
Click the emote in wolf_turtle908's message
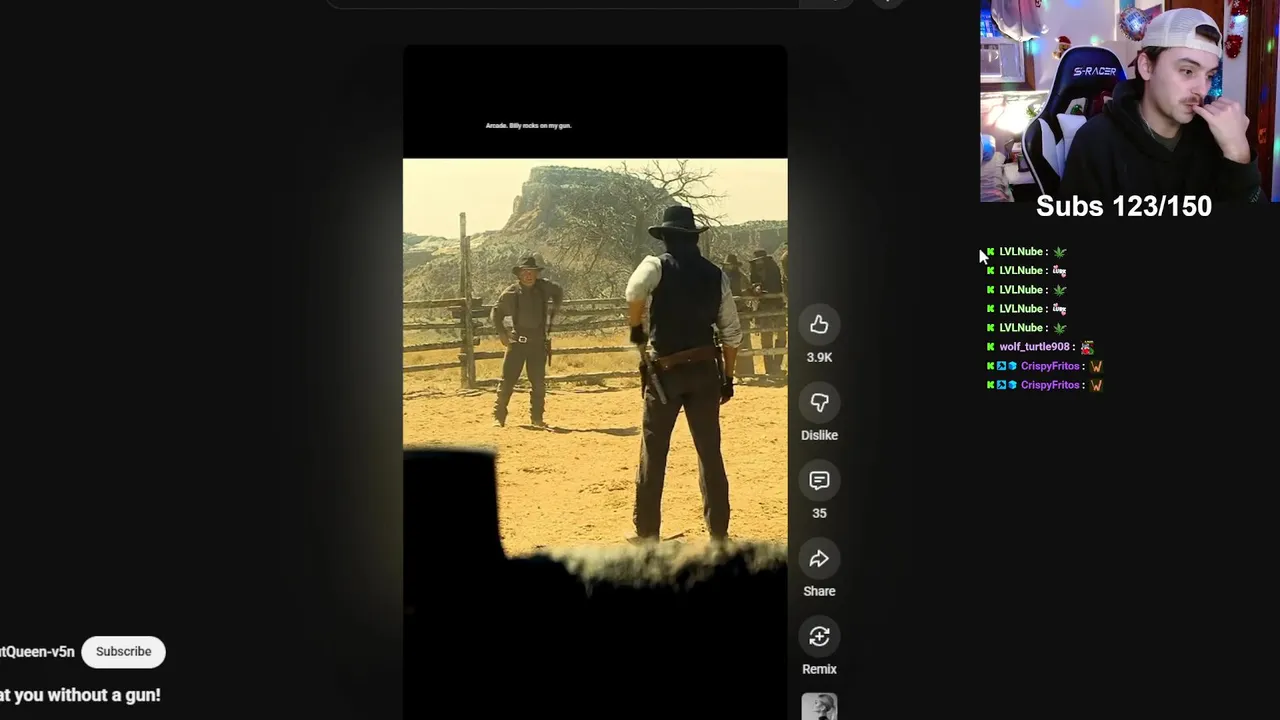point(1087,347)
